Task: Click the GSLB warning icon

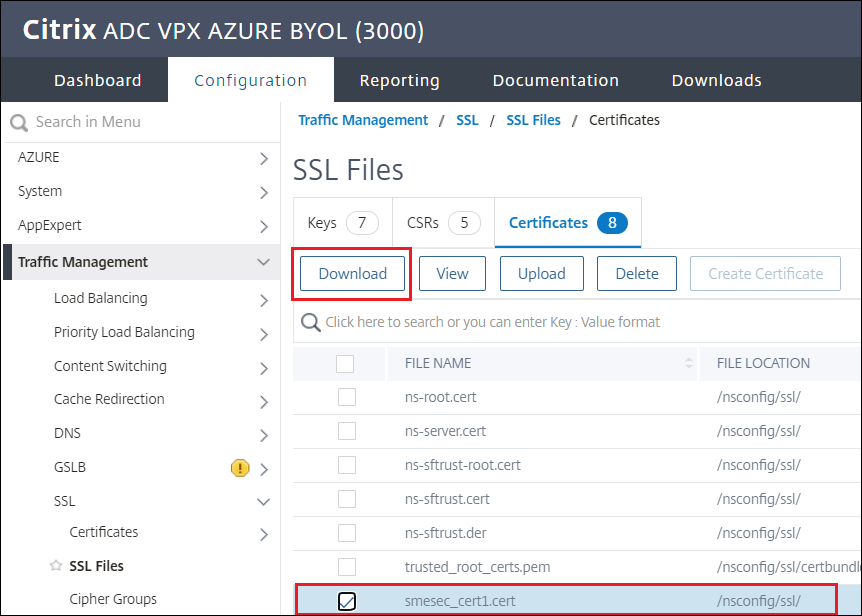Action: [240, 468]
